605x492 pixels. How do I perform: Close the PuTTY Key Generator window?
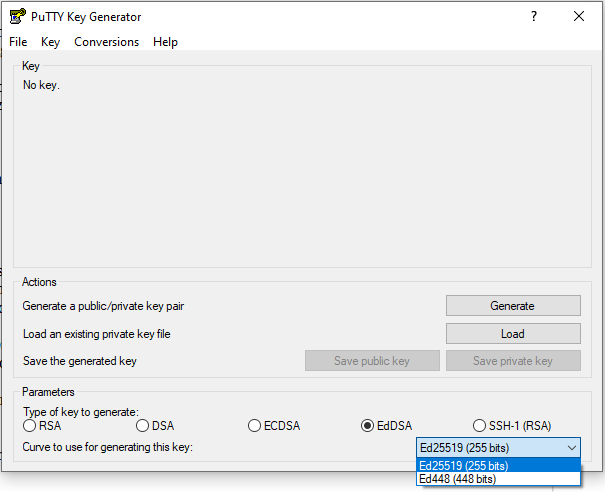tap(579, 17)
